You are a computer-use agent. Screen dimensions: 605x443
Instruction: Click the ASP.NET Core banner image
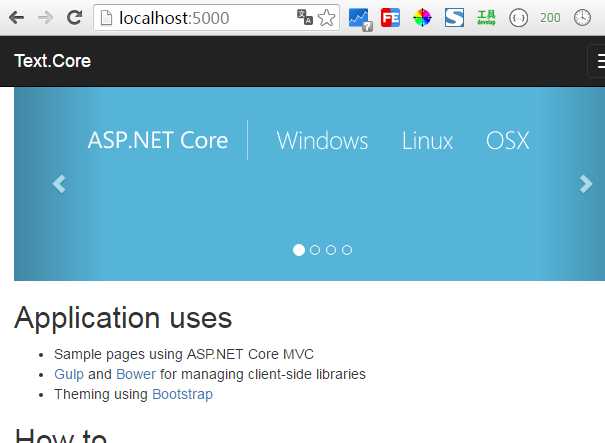[309, 184]
